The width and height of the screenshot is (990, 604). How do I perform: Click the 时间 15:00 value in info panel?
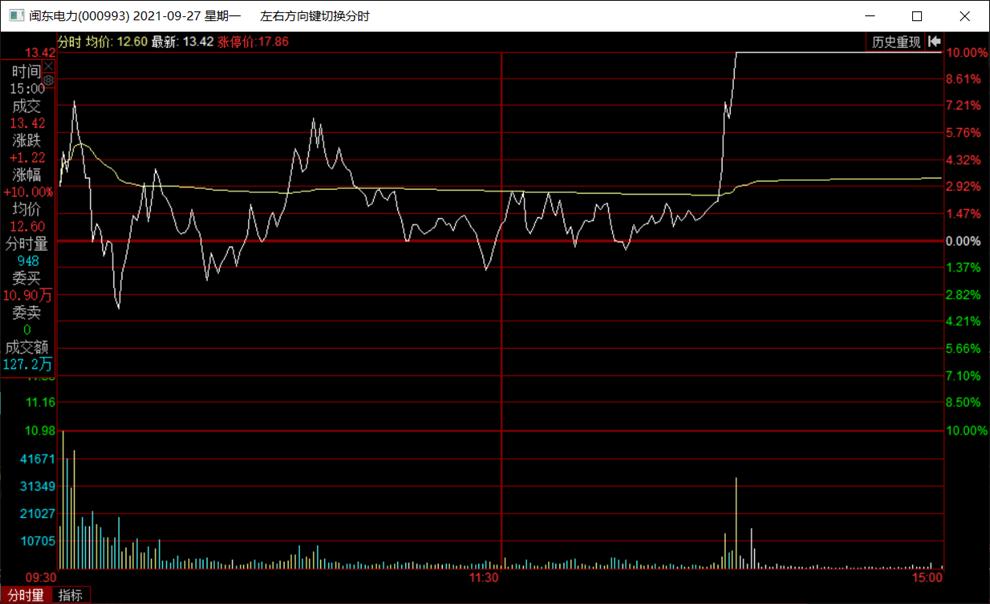tap(27, 89)
